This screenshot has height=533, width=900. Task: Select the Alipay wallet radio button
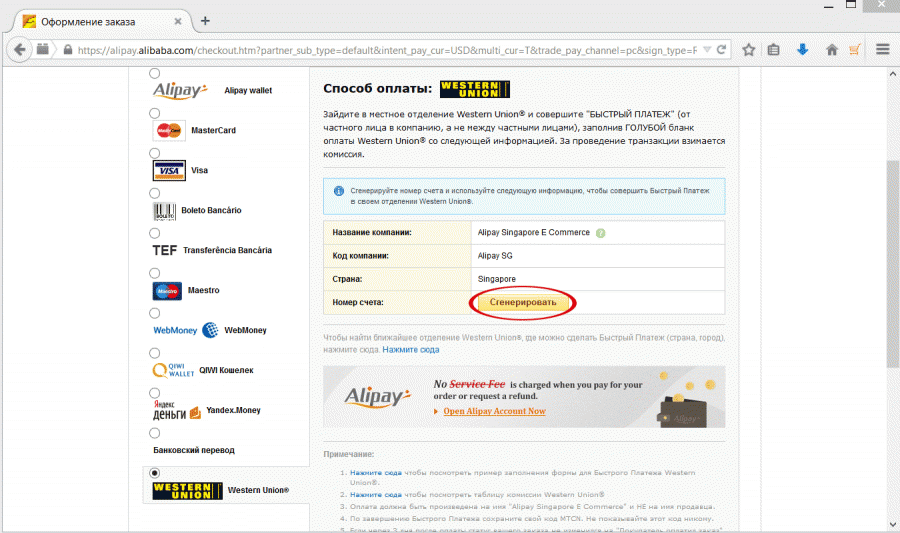tap(154, 73)
